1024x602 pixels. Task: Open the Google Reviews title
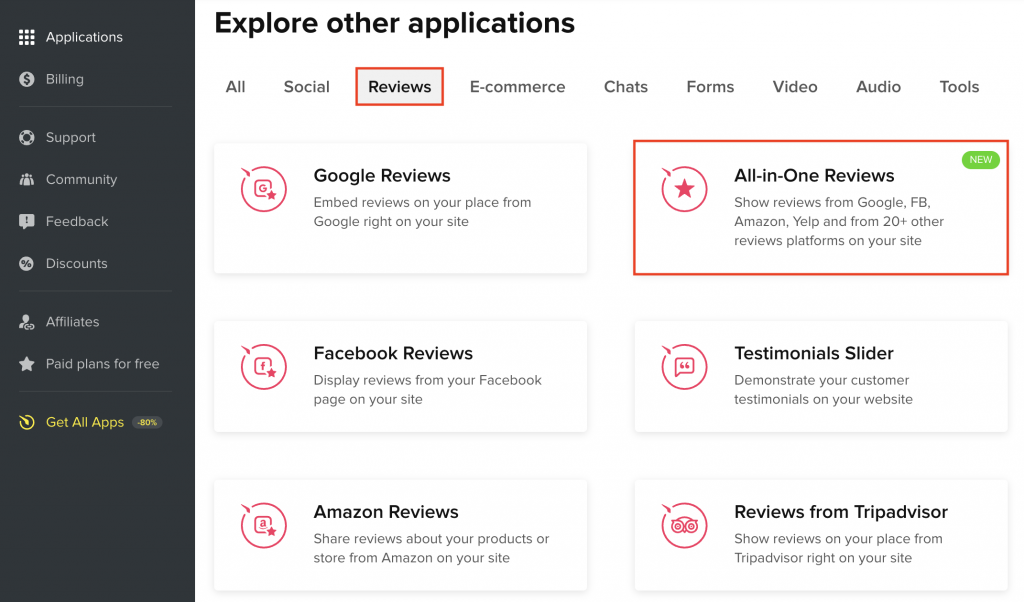[x=382, y=176]
